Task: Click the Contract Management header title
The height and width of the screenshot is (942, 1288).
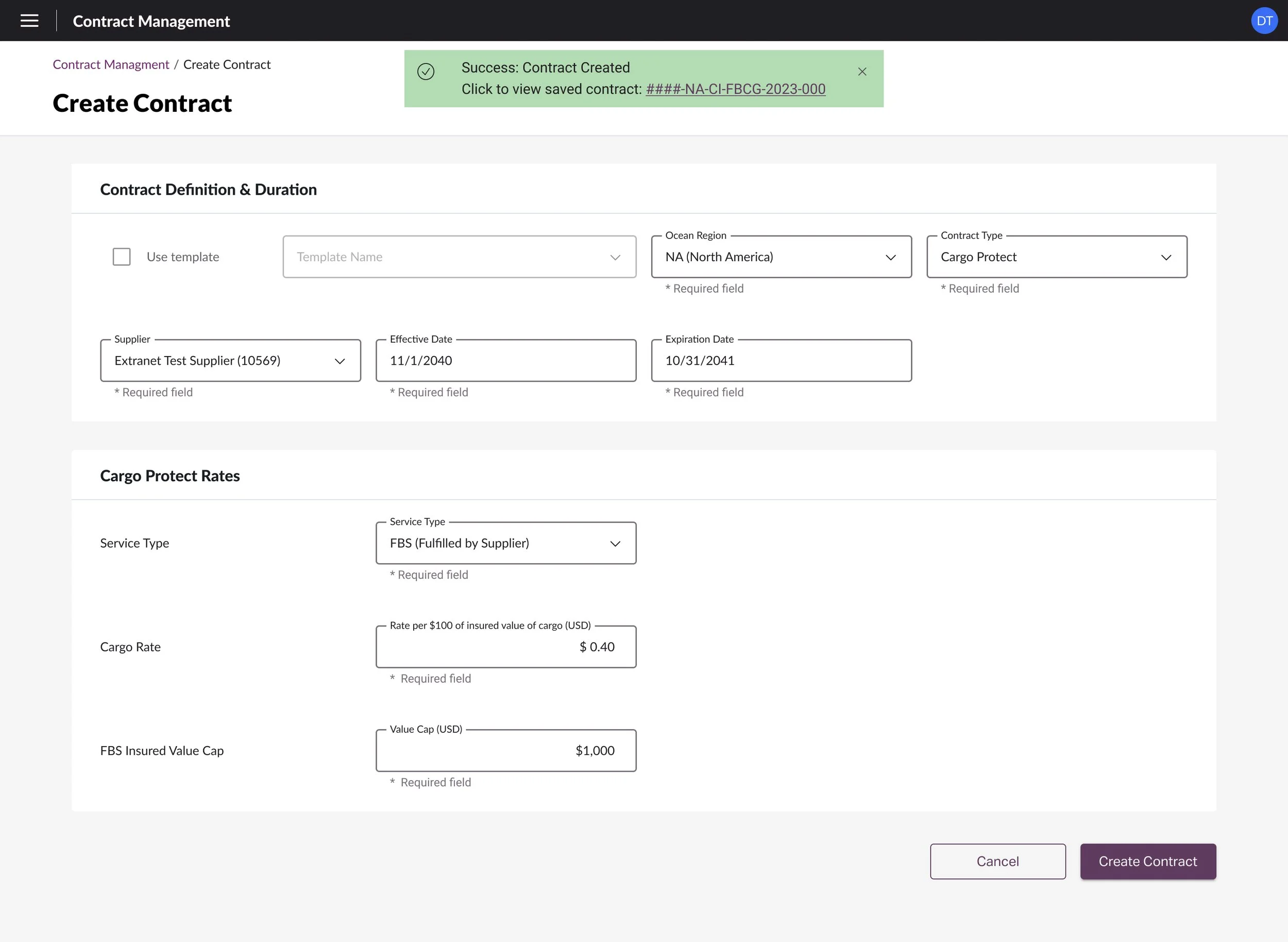Action: coord(151,22)
